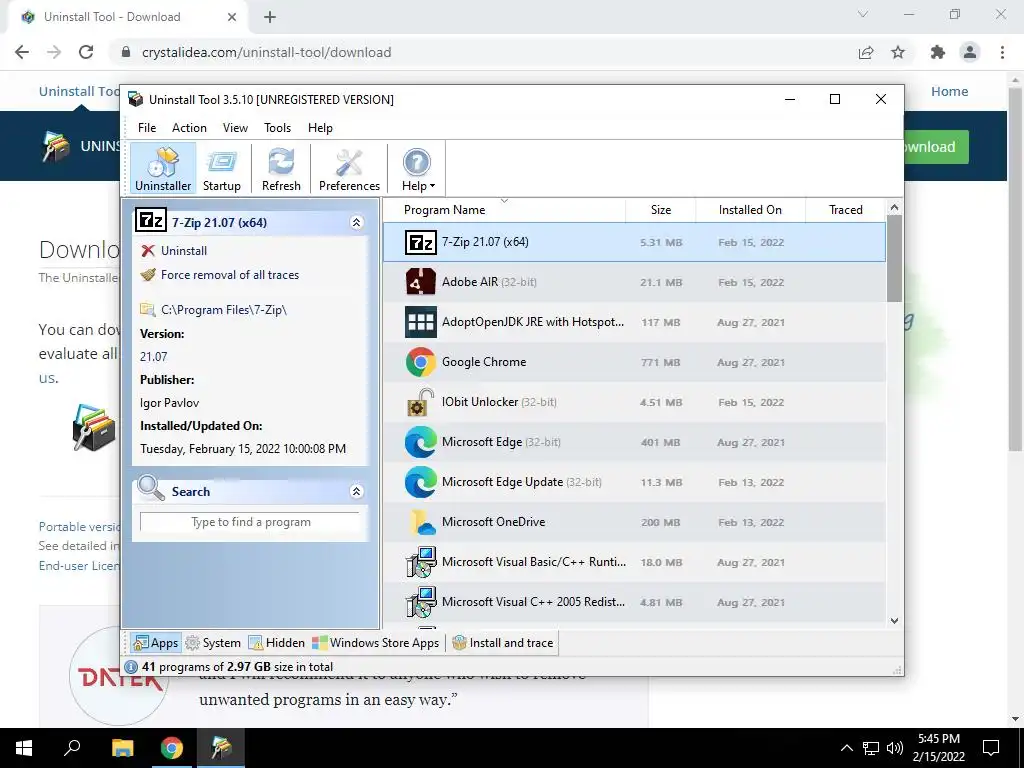Click the Home link on the webpage
Screen dimensions: 1024x768
(950, 91)
